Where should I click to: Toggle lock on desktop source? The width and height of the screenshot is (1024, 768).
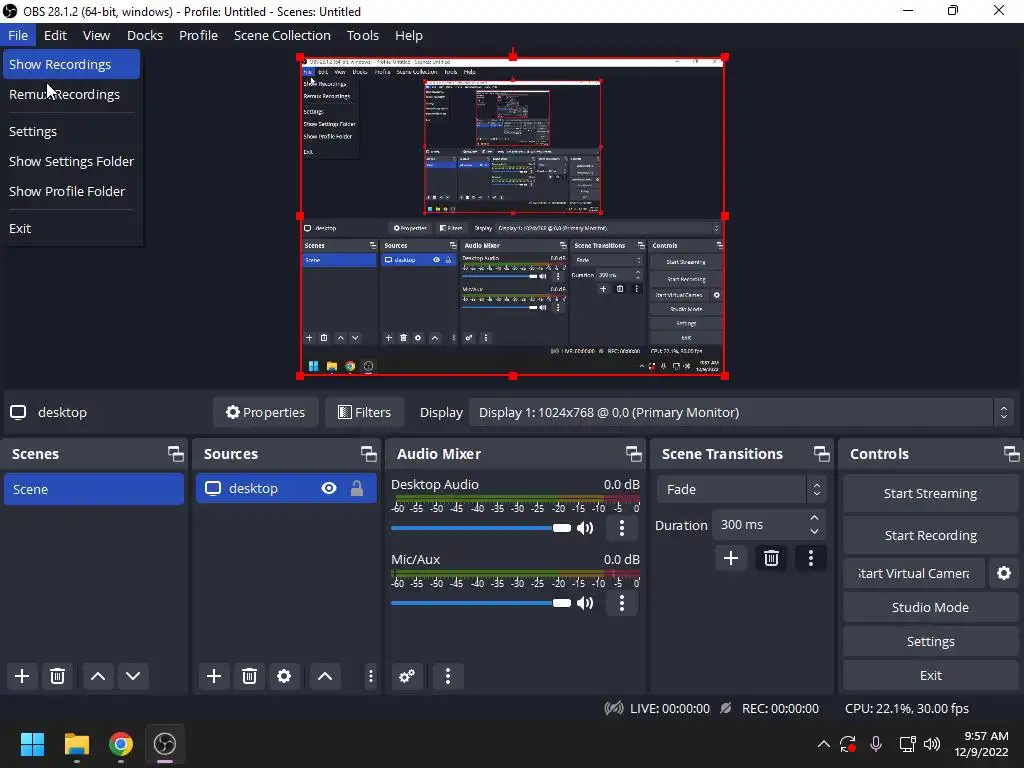click(357, 488)
